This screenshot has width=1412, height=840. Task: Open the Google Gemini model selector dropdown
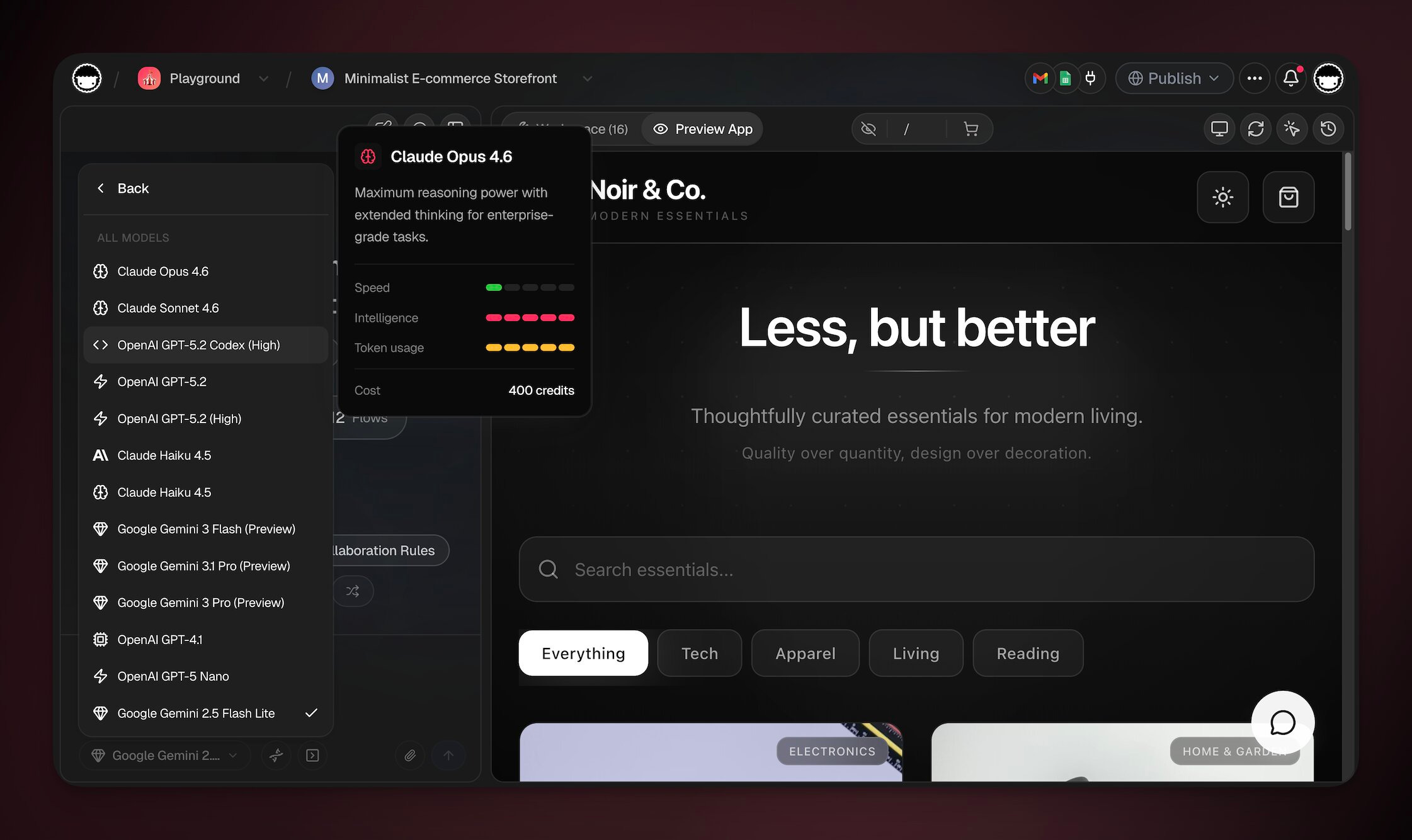pyautogui.click(x=165, y=755)
